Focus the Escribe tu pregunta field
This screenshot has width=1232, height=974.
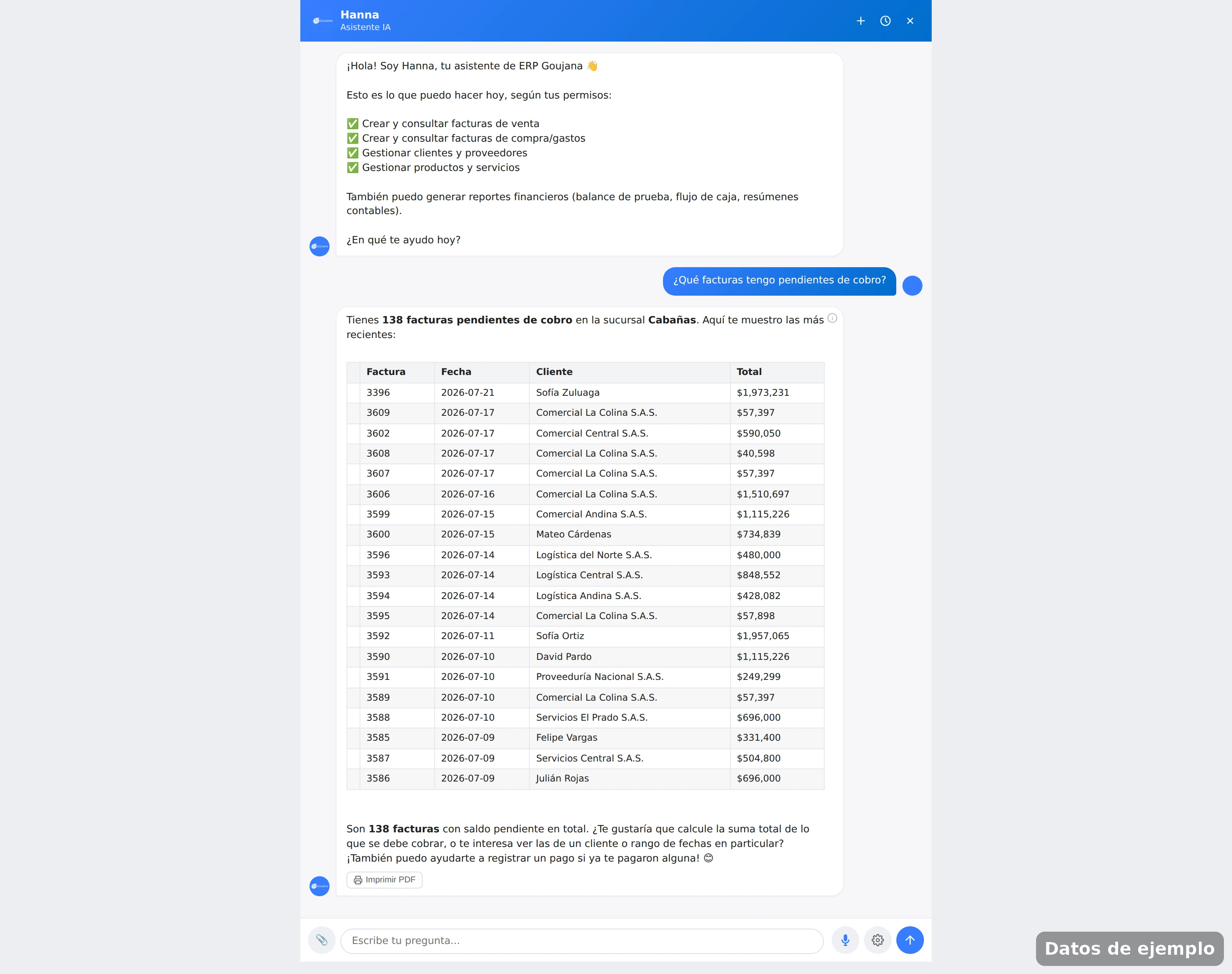point(582,941)
